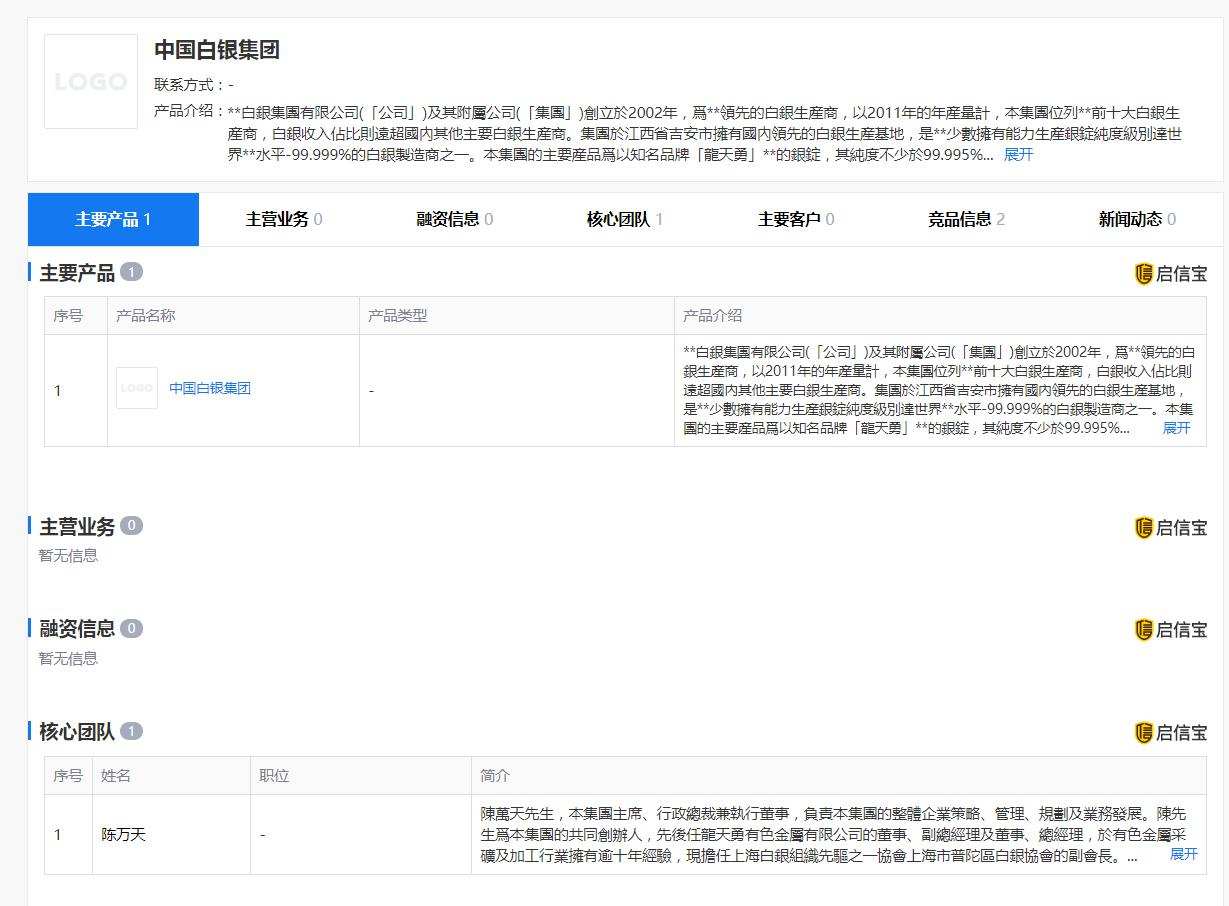Switch to the 竞品信息 tab
The height and width of the screenshot is (906, 1229).
pyautogui.click(x=967, y=219)
